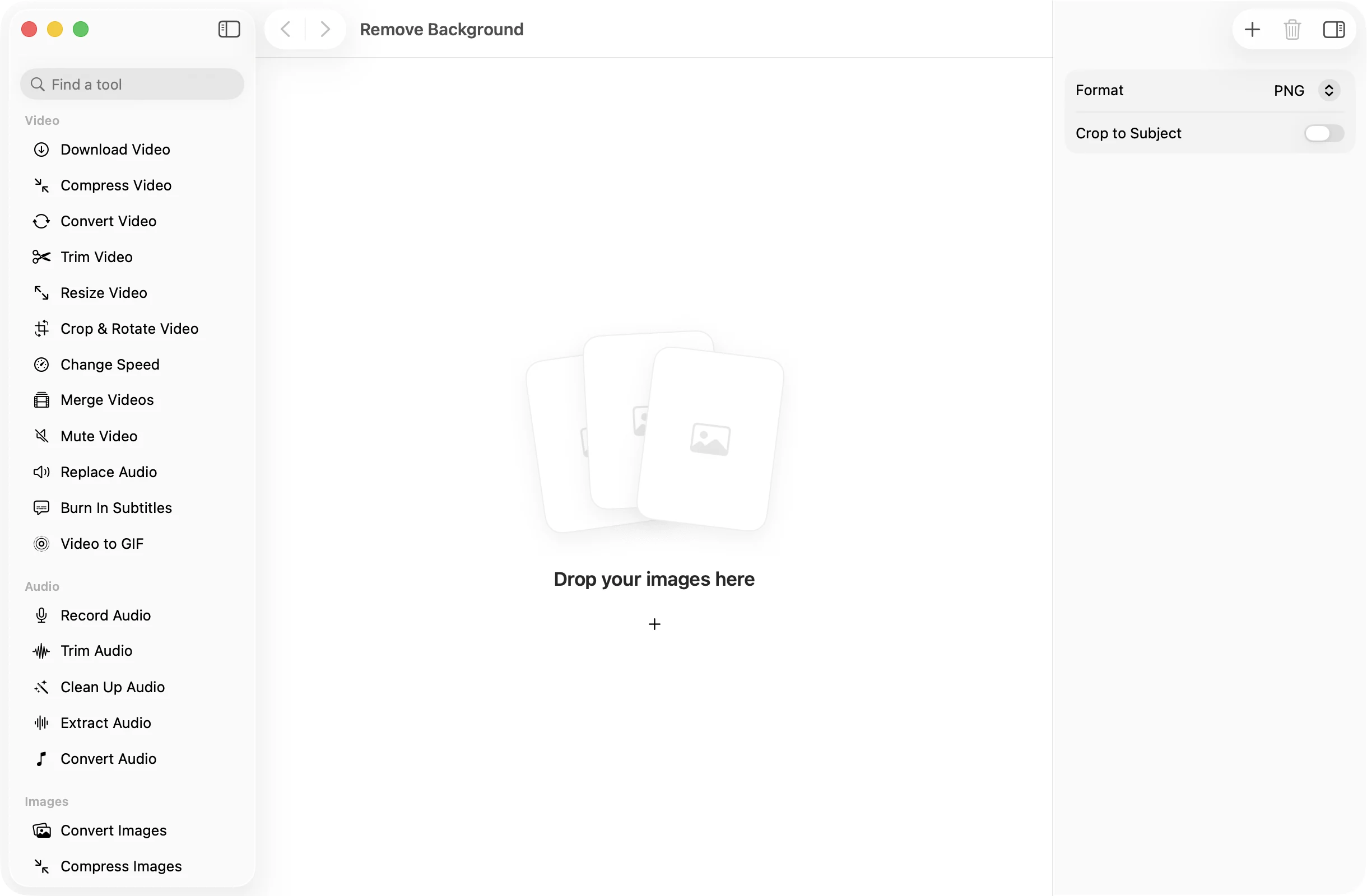Click the Download Video icon

coord(41,150)
